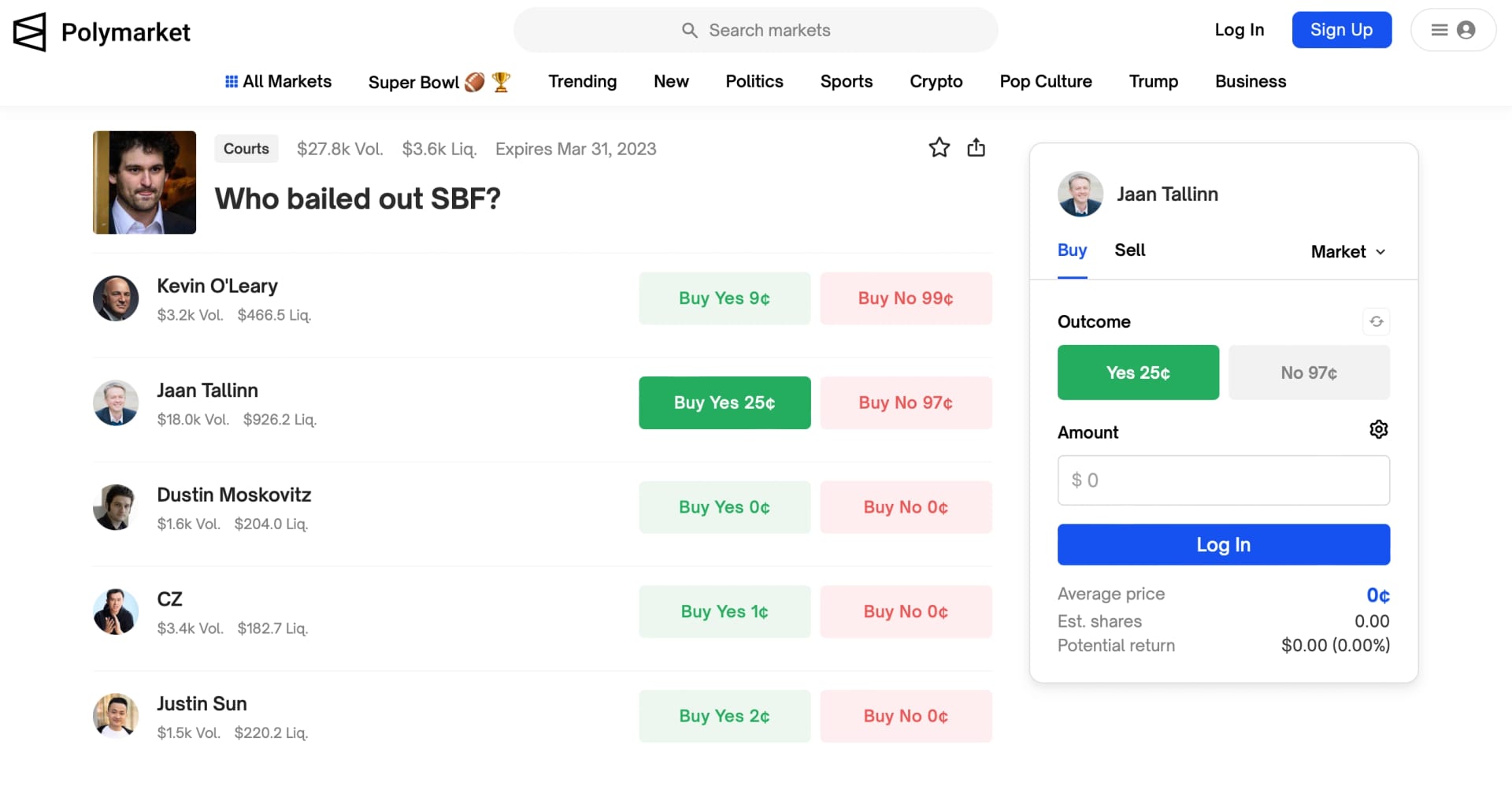Open the Crypto category
1512x808 pixels.
tap(936, 82)
